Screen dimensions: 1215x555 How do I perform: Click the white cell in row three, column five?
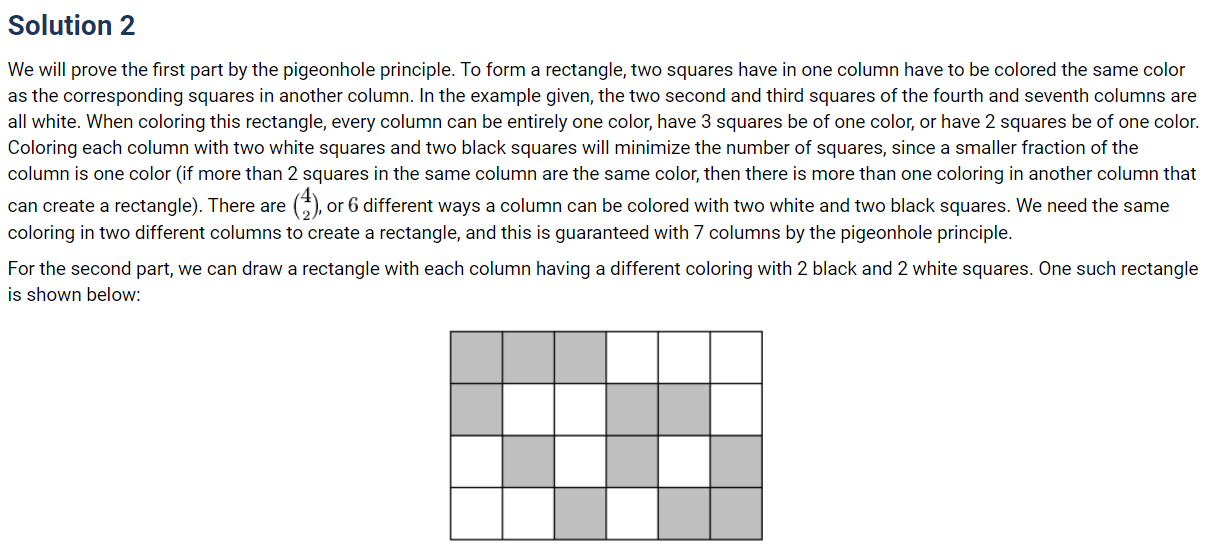click(684, 461)
